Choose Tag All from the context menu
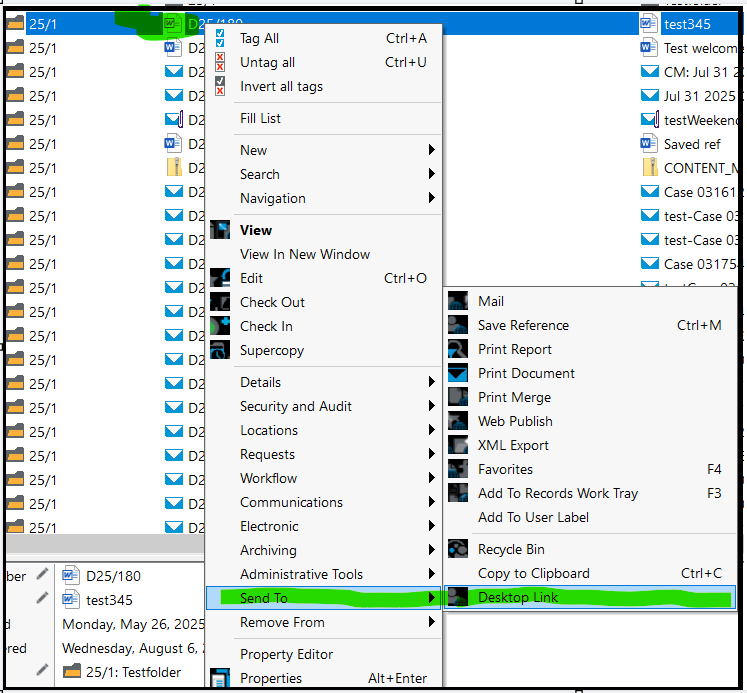 324,38
